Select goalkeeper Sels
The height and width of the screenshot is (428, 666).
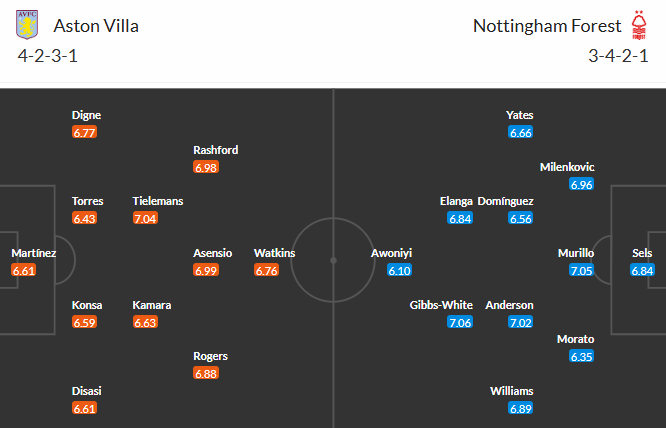pyautogui.click(x=642, y=253)
